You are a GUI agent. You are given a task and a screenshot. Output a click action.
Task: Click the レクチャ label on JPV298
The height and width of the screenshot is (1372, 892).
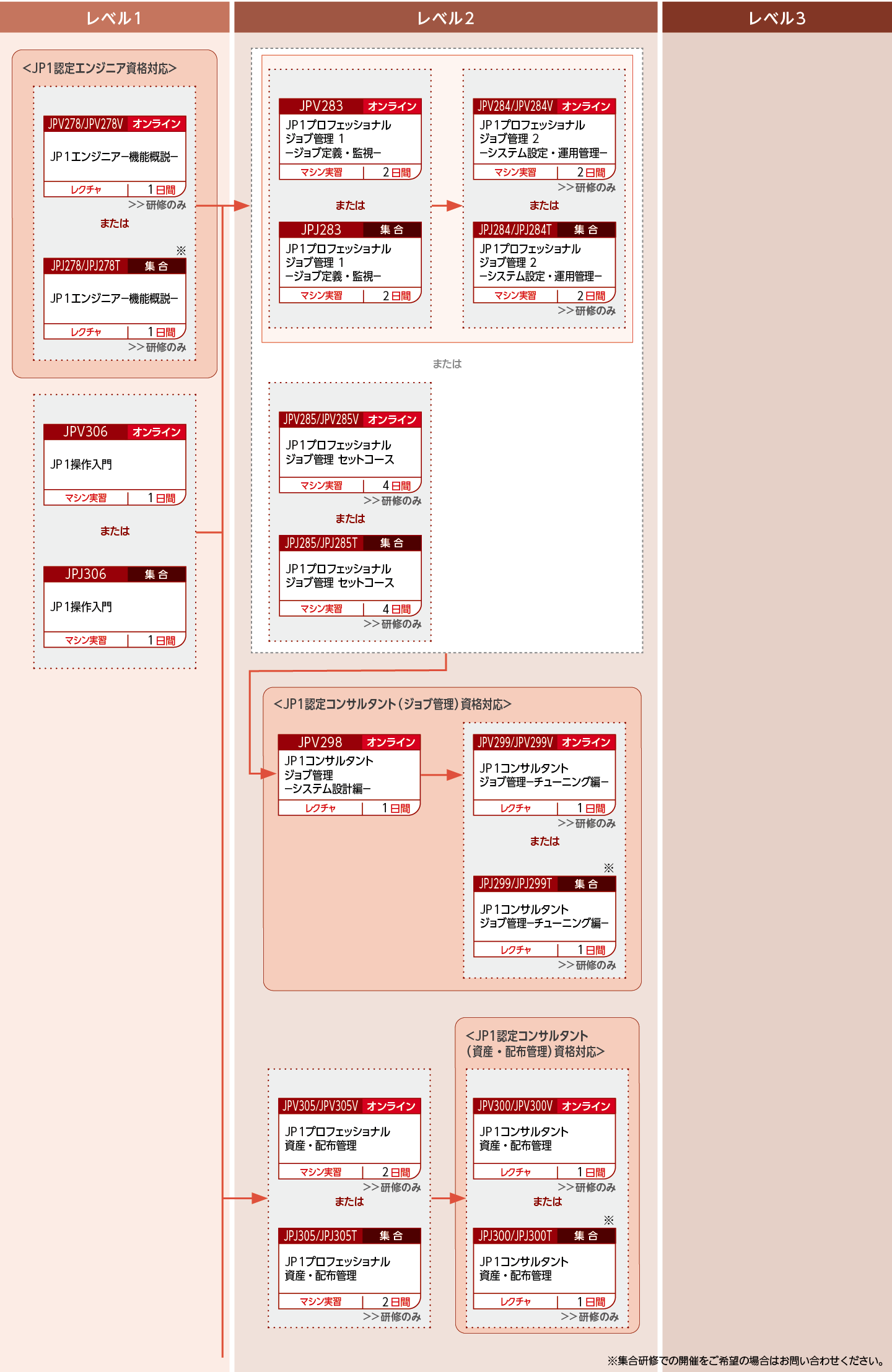point(320,808)
